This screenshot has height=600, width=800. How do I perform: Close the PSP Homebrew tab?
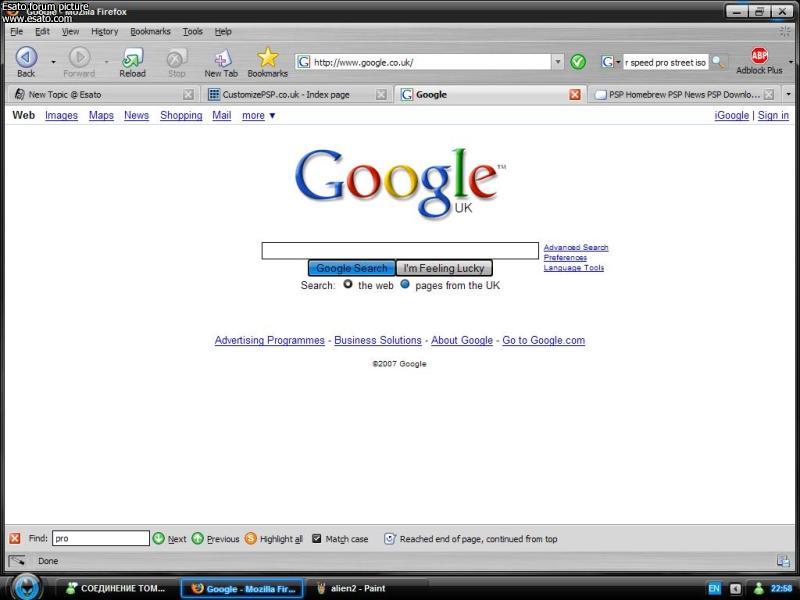pyautogui.click(x=769, y=94)
